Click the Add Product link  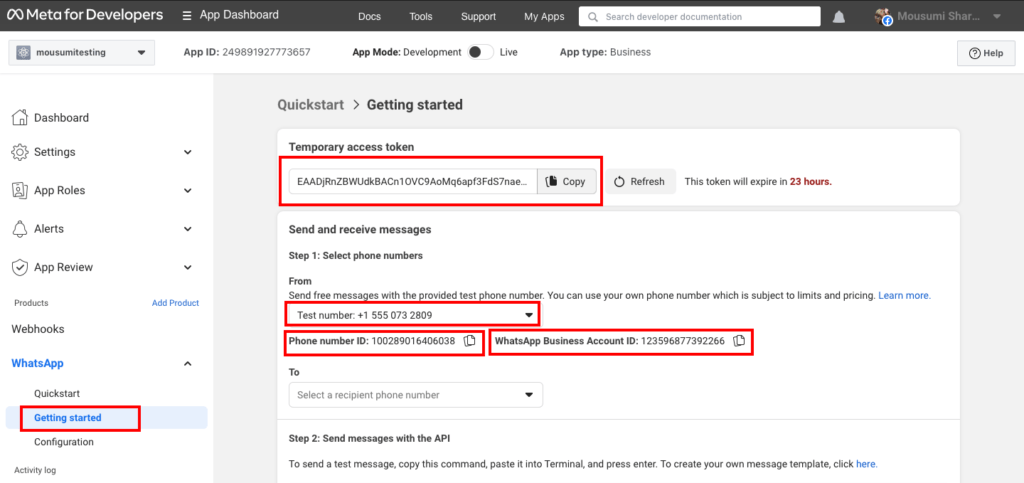pyautogui.click(x=176, y=303)
